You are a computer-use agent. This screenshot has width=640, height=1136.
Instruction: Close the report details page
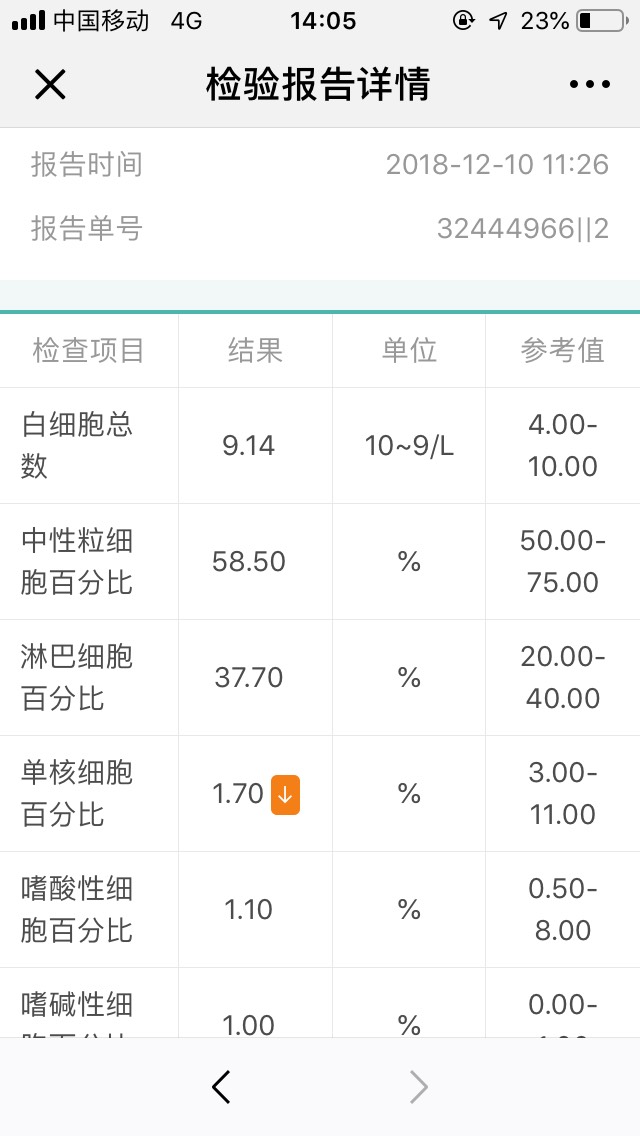(x=50, y=85)
